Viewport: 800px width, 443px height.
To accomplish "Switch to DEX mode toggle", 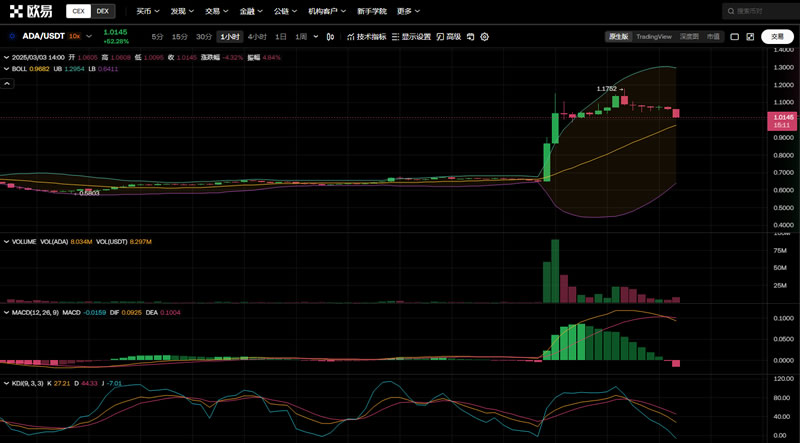I will [x=103, y=11].
